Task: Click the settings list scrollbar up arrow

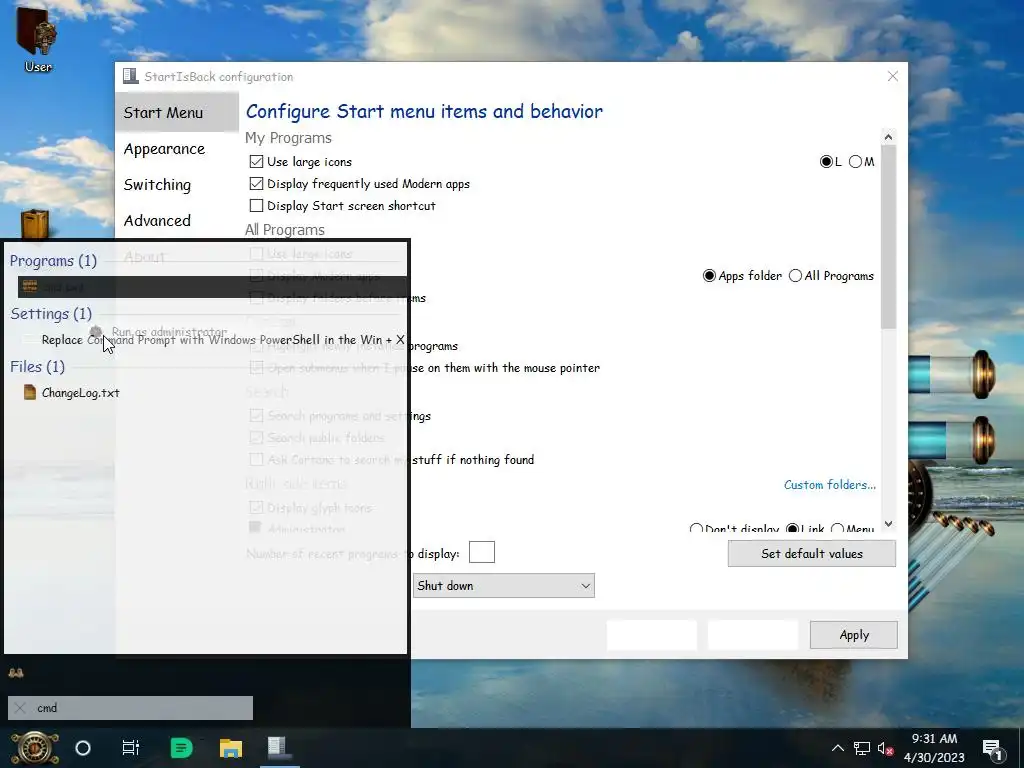Action: (x=888, y=136)
